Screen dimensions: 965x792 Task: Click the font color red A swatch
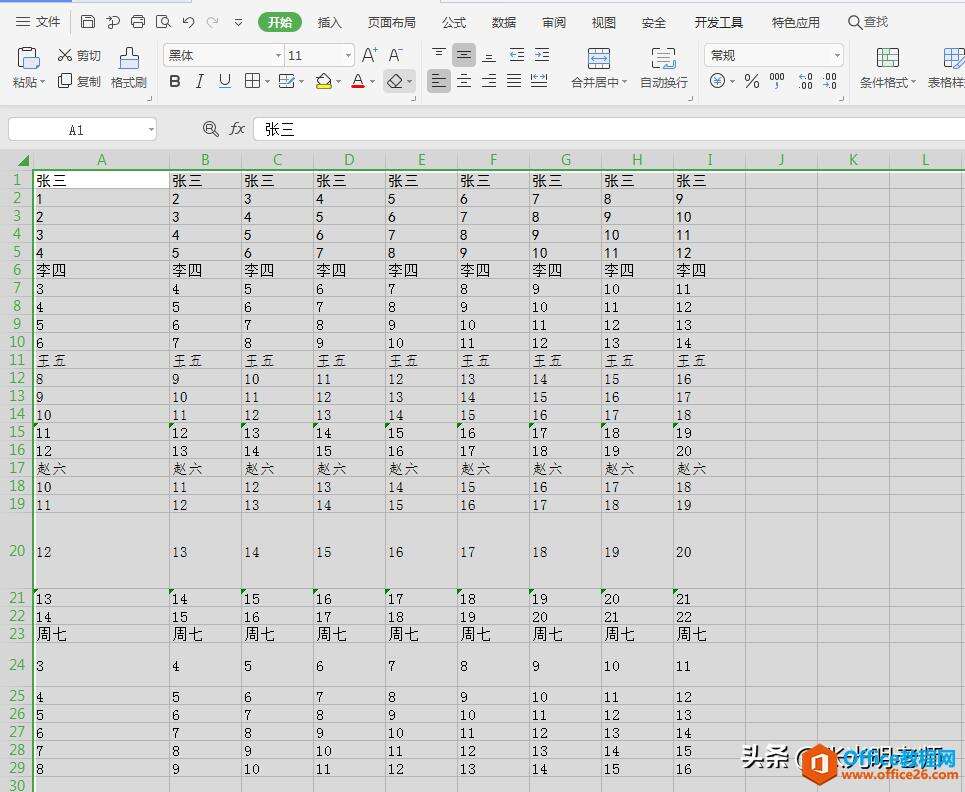coord(358,82)
